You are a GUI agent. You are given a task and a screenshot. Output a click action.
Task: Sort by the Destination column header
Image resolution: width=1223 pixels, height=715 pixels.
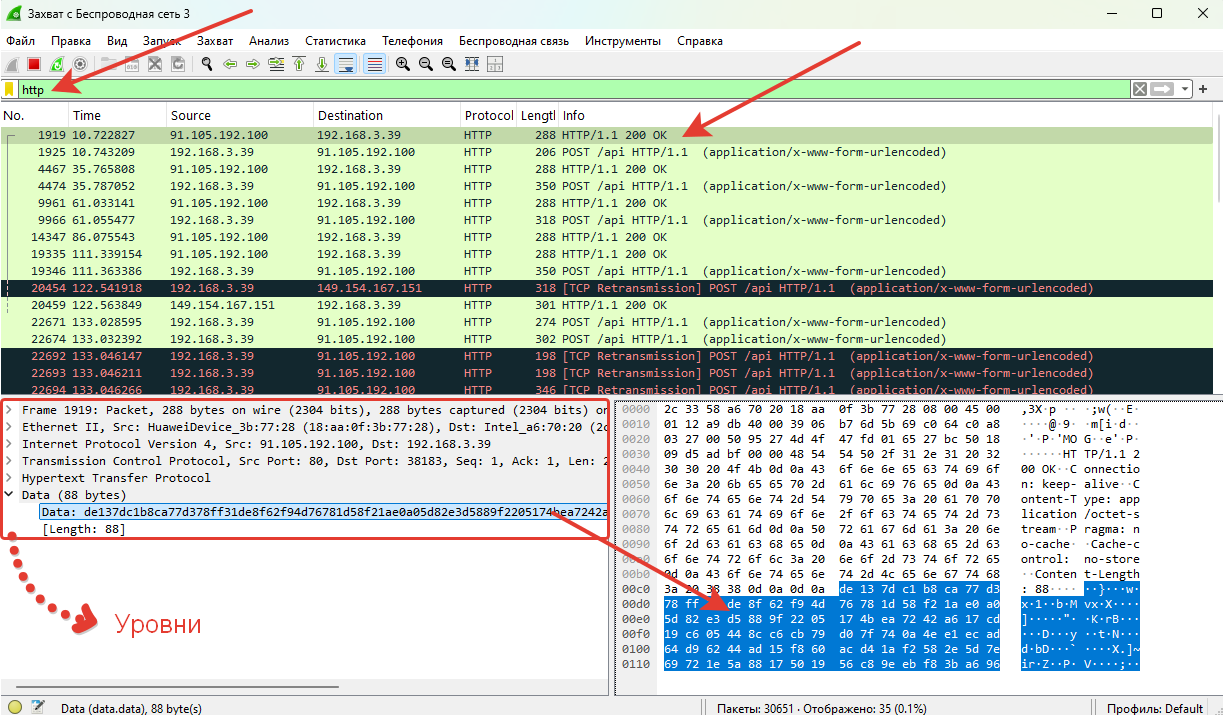387,115
